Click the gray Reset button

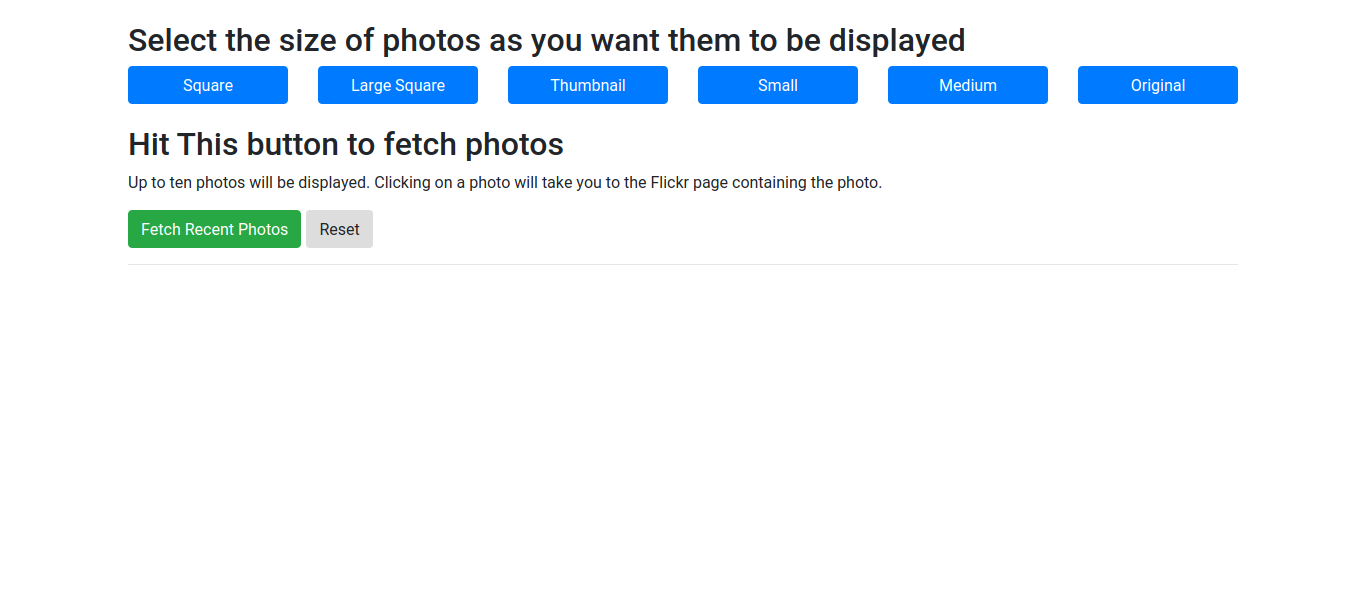[339, 229]
